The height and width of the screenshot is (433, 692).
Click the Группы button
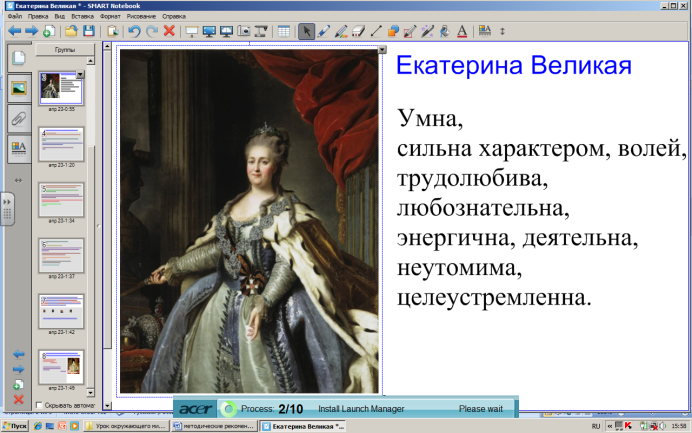click(x=65, y=50)
